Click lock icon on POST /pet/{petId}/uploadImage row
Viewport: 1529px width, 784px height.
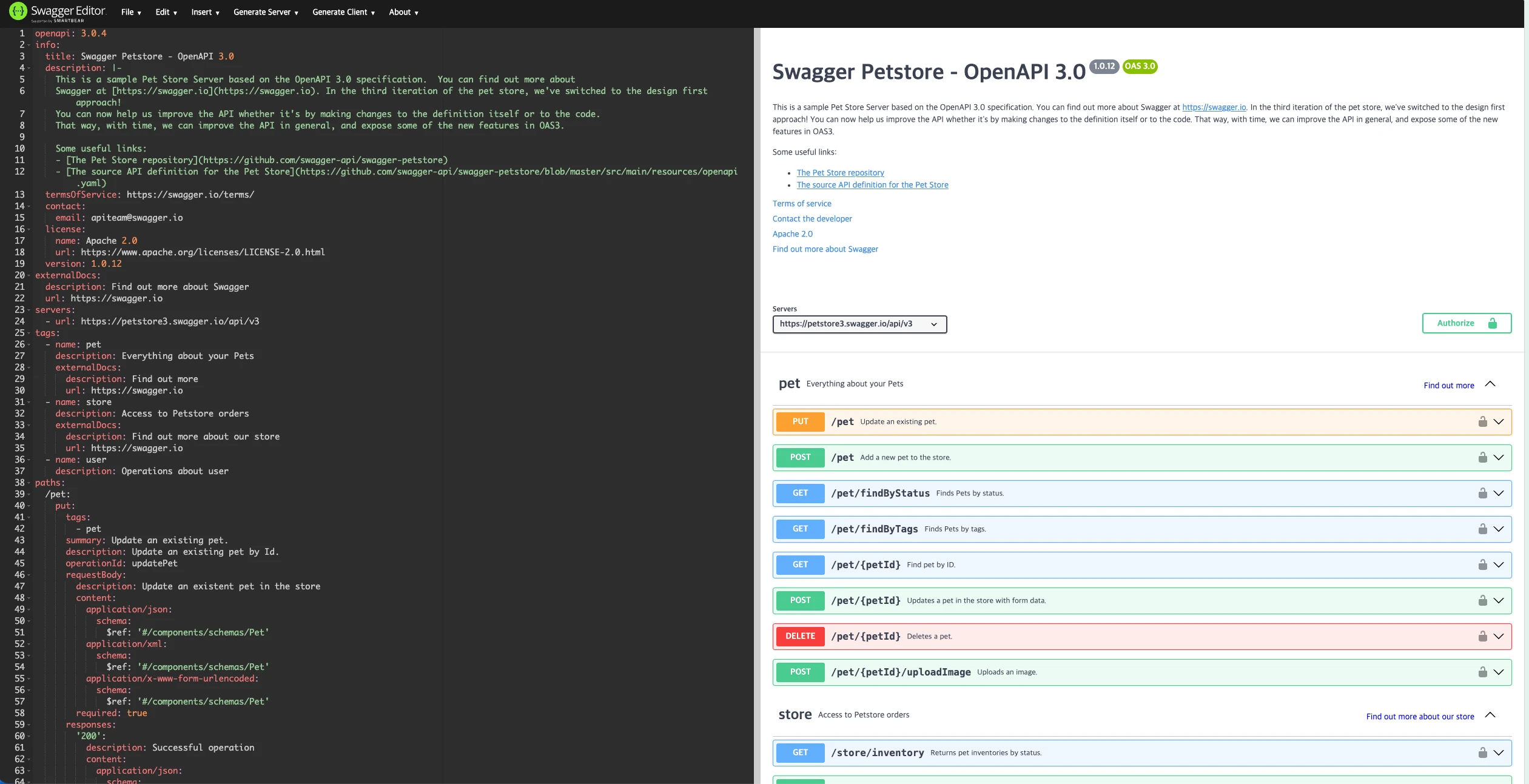(x=1482, y=672)
